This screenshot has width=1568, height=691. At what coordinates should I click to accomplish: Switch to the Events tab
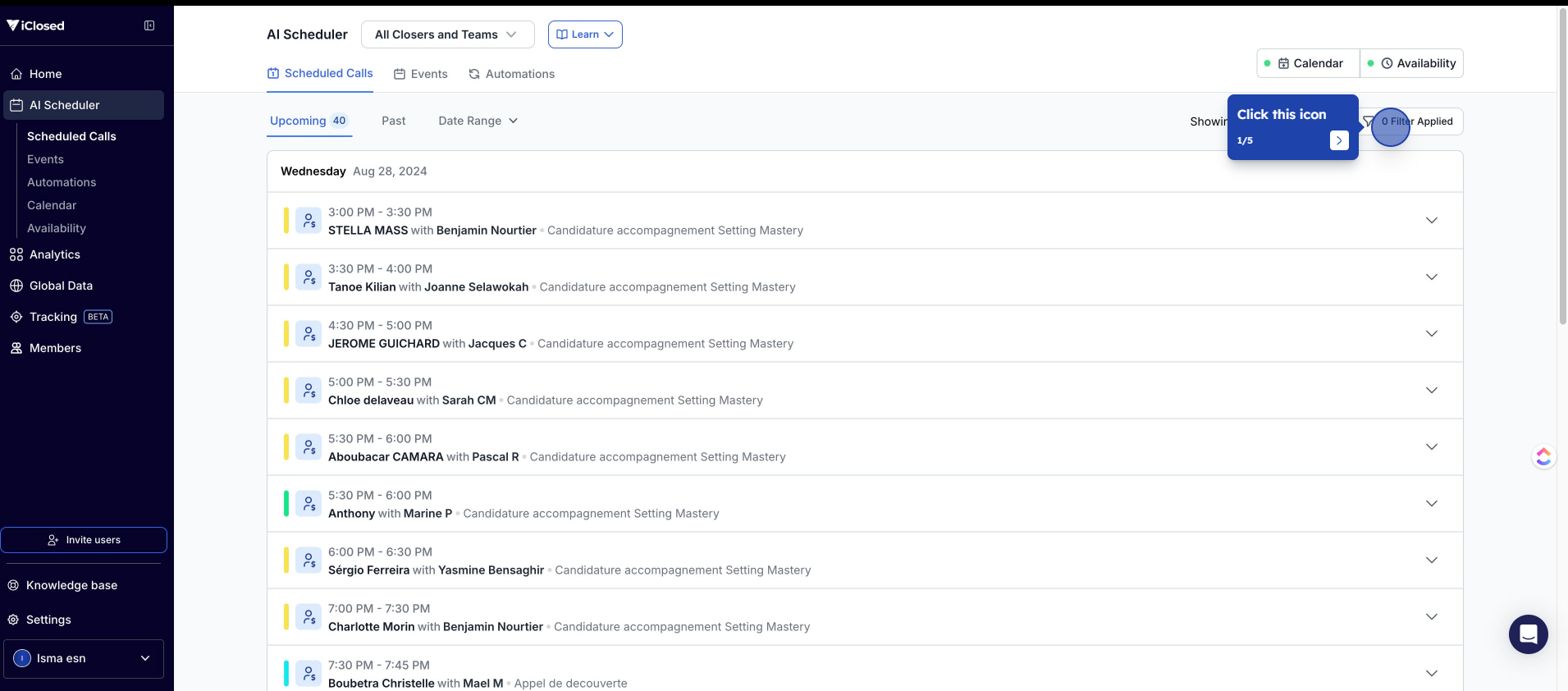point(421,74)
